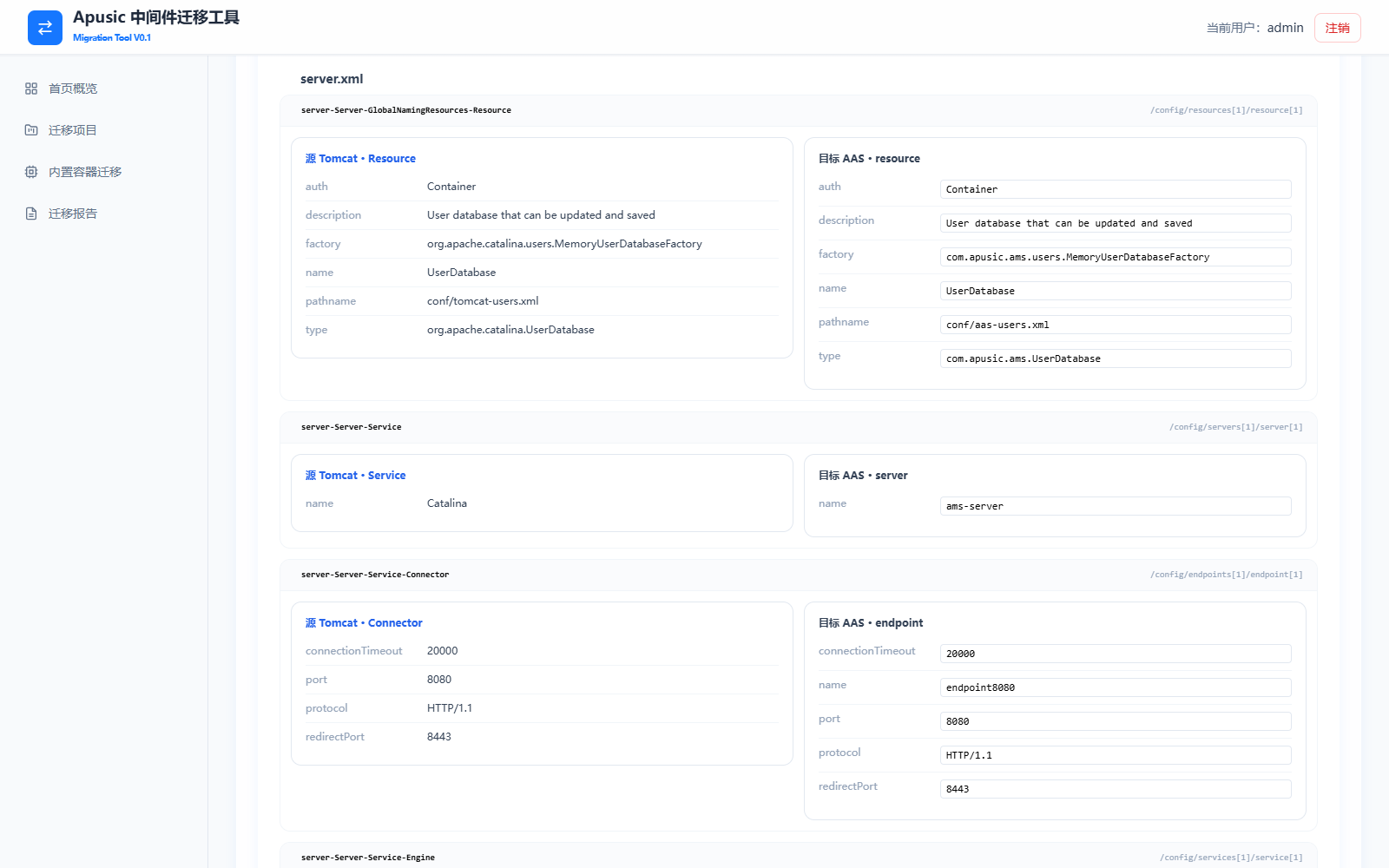Click the 目标 AAS · resource heading

click(869, 159)
